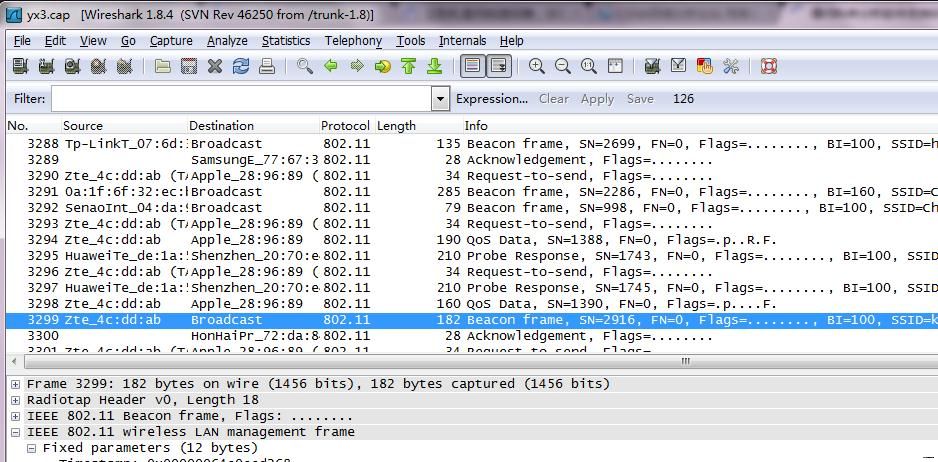Click the List capture interfaces icon
Viewport: 938px width, 462px height.
pyautogui.click(x=20, y=66)
